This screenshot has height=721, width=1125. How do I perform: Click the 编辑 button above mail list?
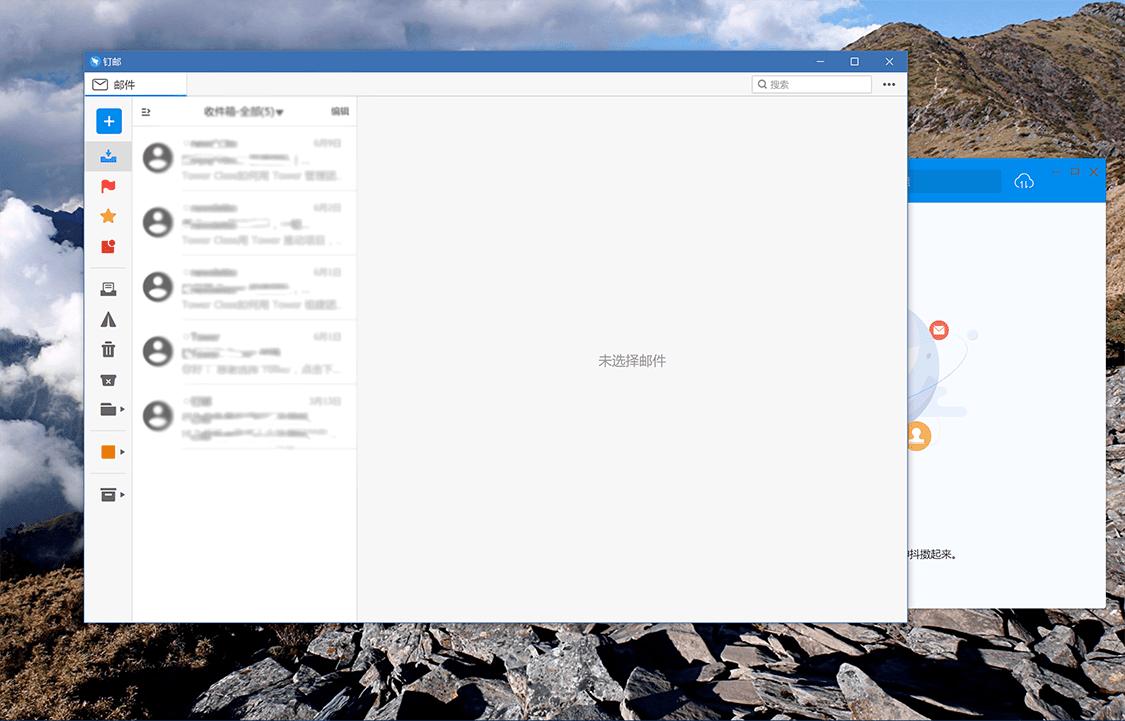click(340, 112)
